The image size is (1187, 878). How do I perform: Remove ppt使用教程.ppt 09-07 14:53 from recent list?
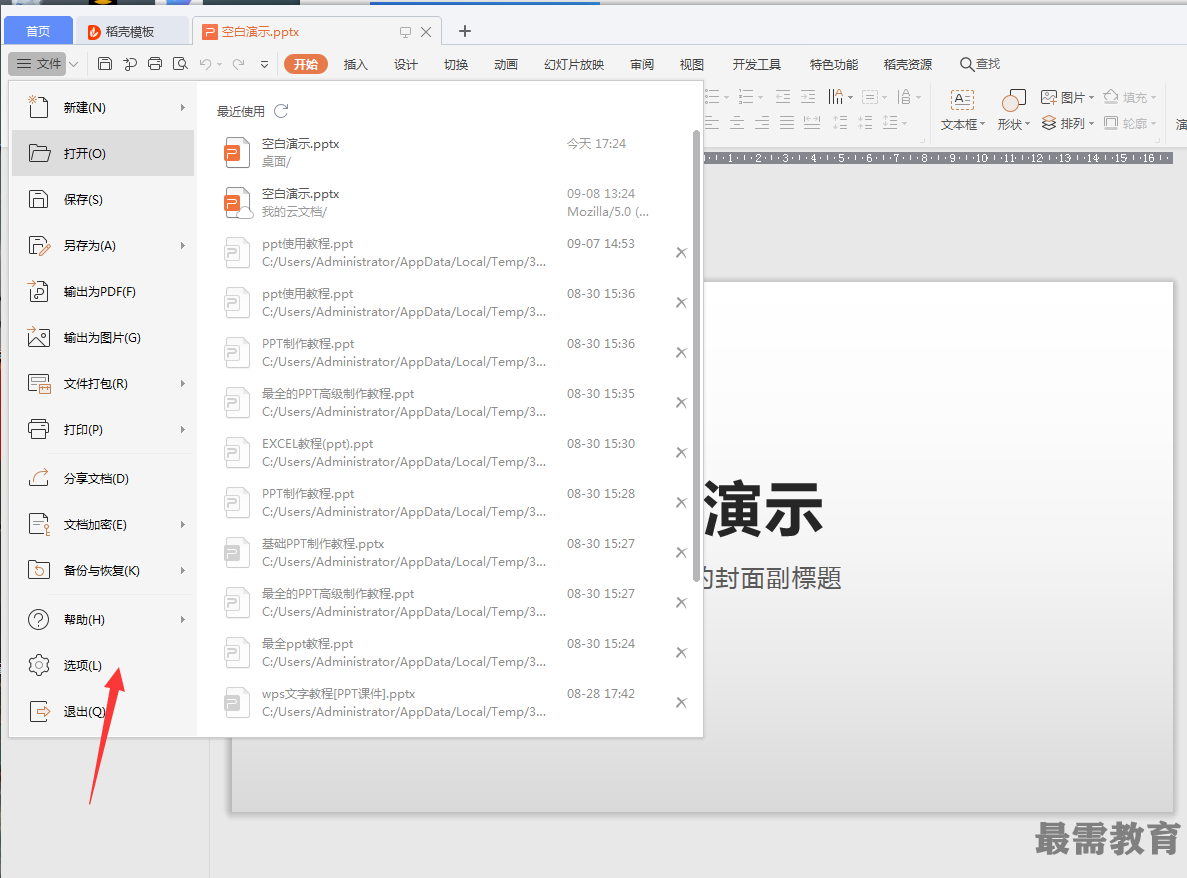point(681,253)
